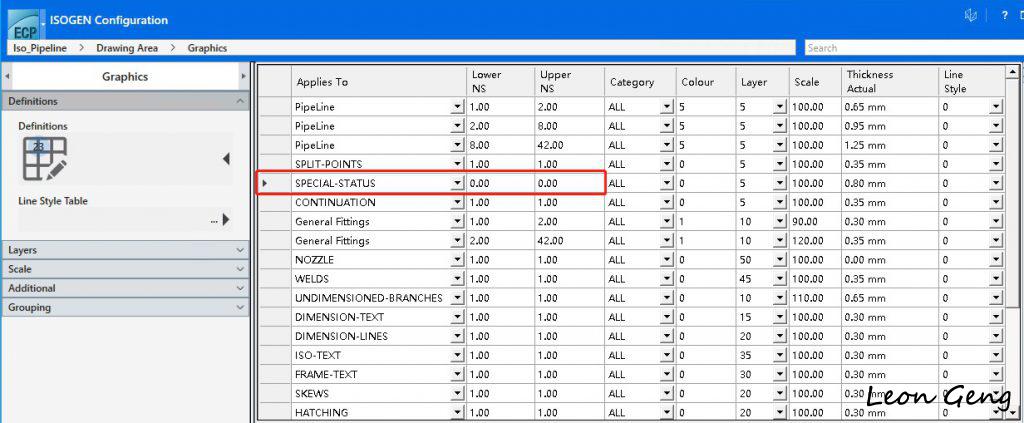Open the Definitions table grid icon

pos(44,159)
